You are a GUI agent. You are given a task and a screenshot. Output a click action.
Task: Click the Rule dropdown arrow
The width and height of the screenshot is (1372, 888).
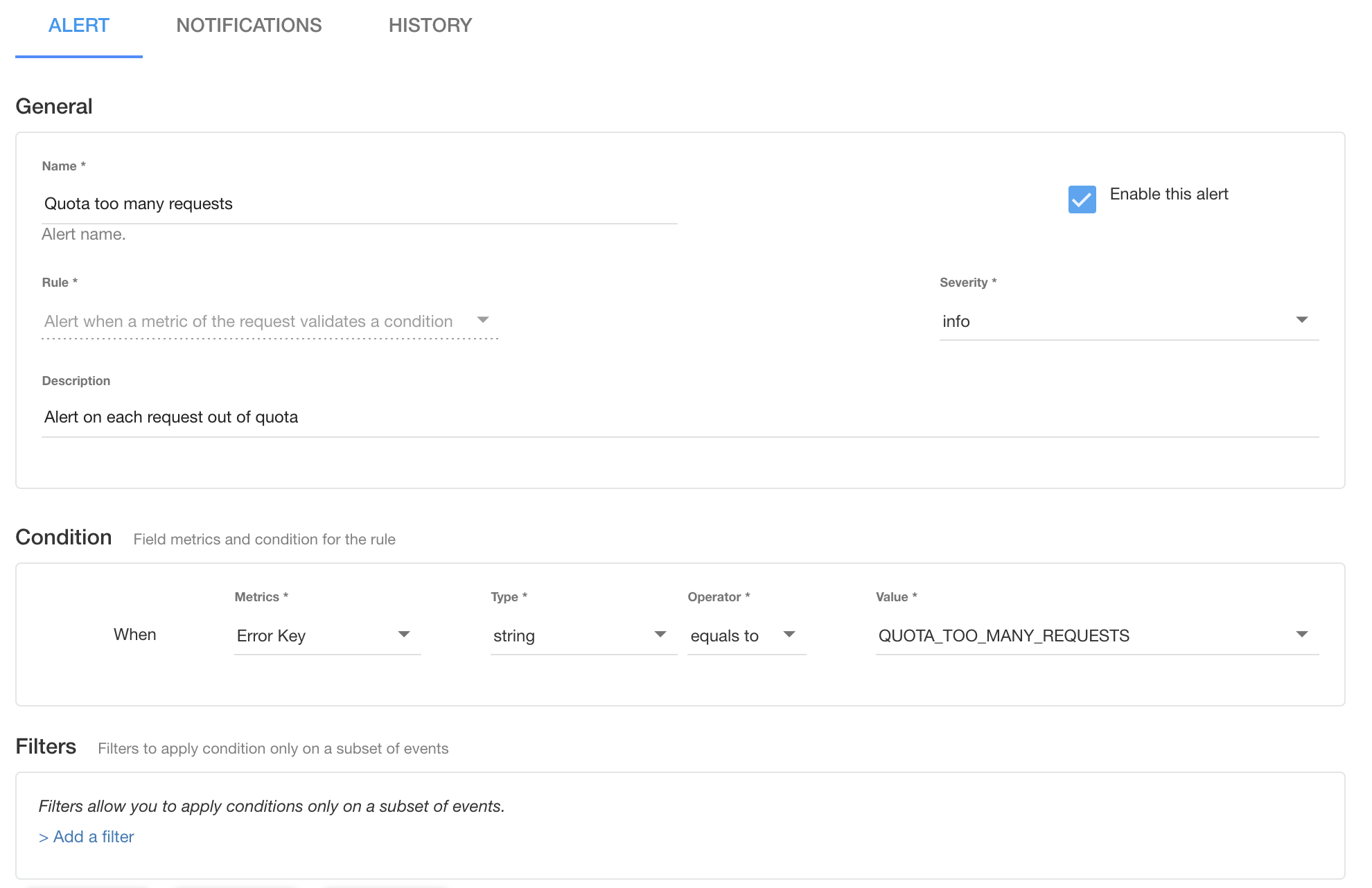point(483,320)
